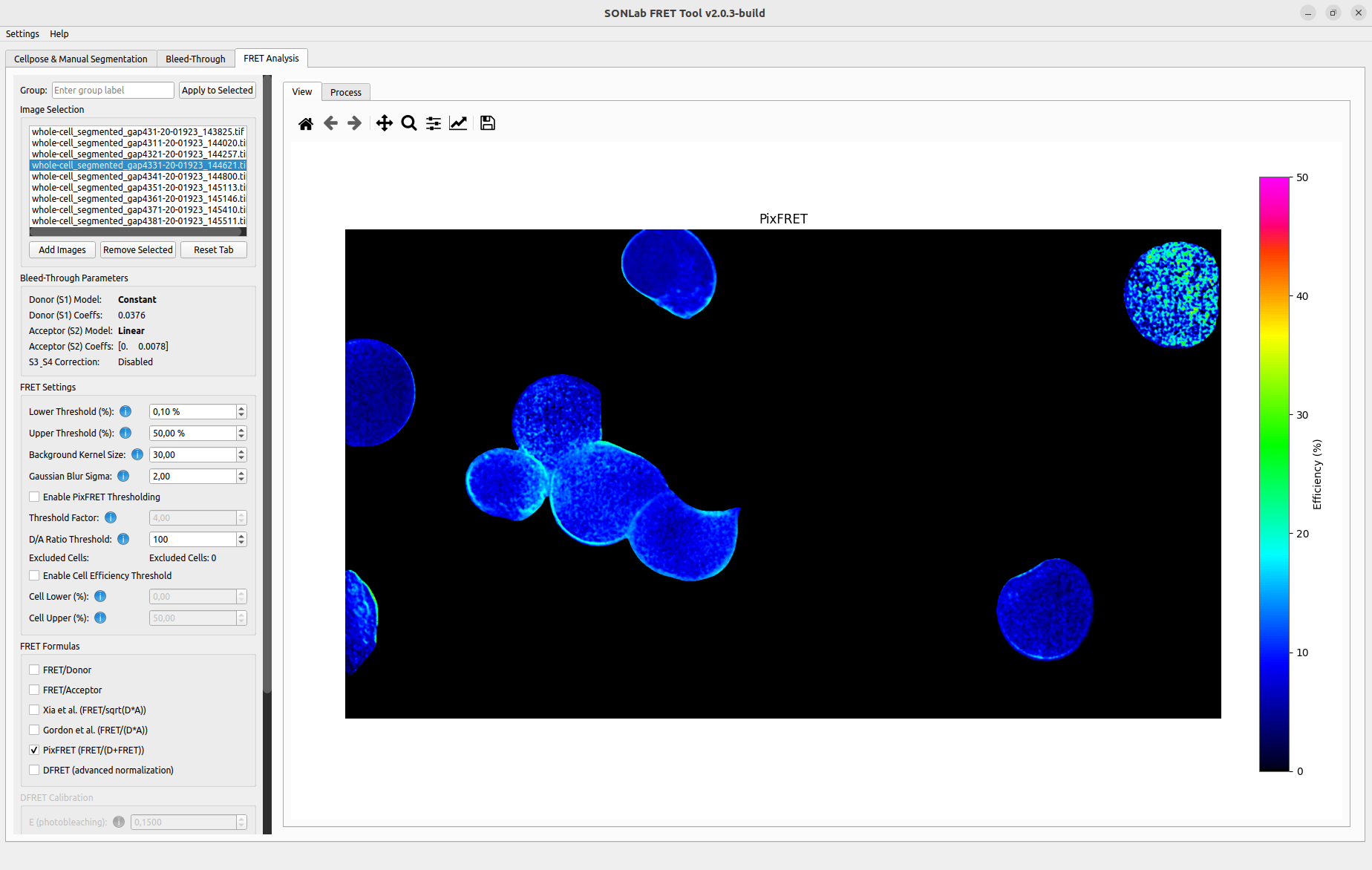Check the Gordon et al. formula

[34, 730]
